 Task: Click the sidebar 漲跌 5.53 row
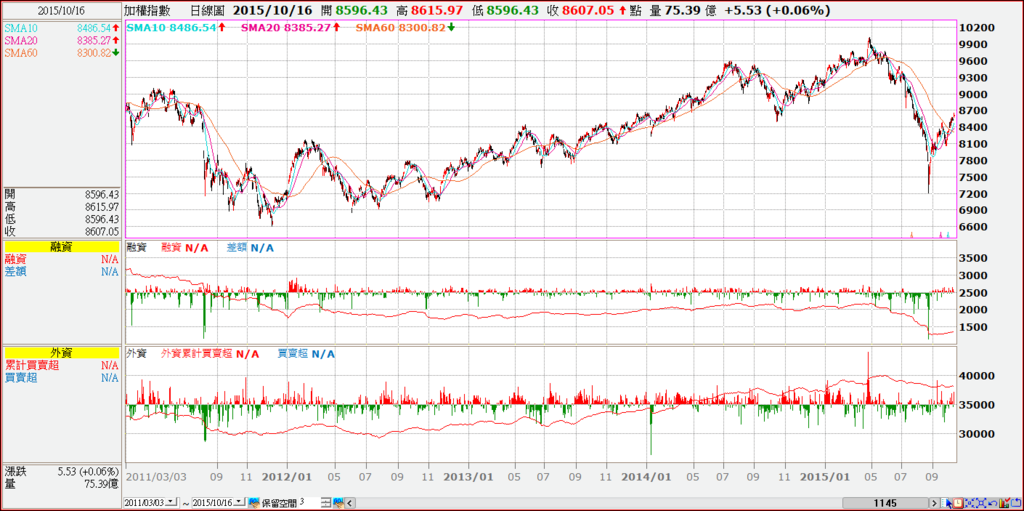pyautogui.click(x=61, y=471)
